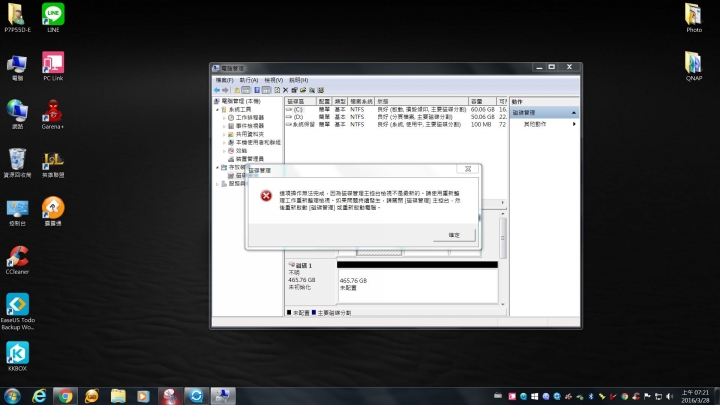The image size is (720, 405).
Task: Click the Up one level folder toolbar icon
Action: (x=236, y=90)
